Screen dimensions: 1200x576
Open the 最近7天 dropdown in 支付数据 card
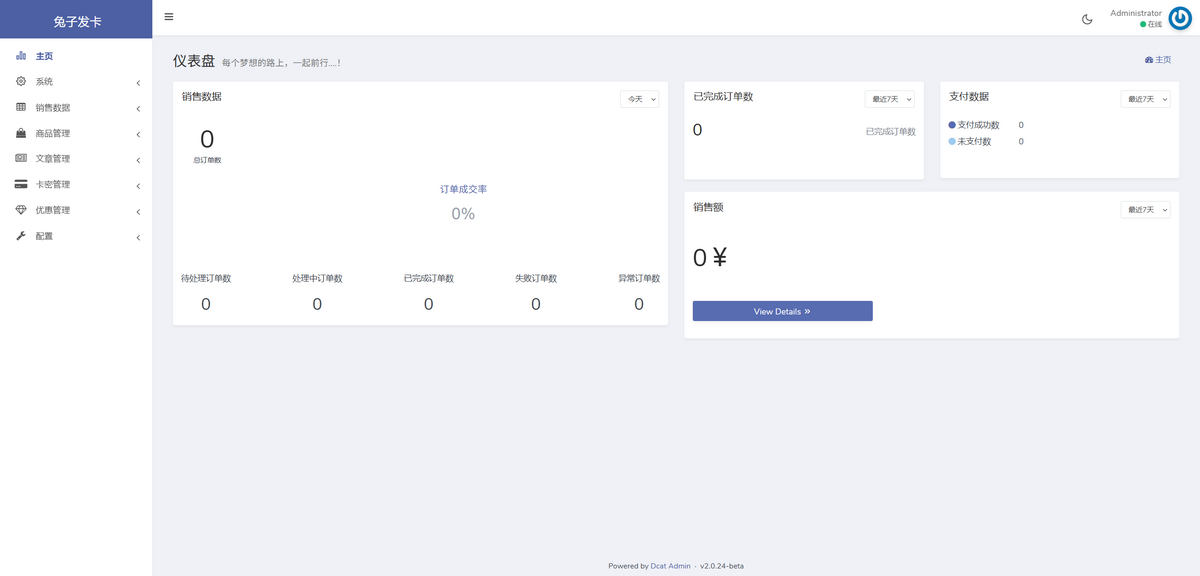(x=1145, y=99)
